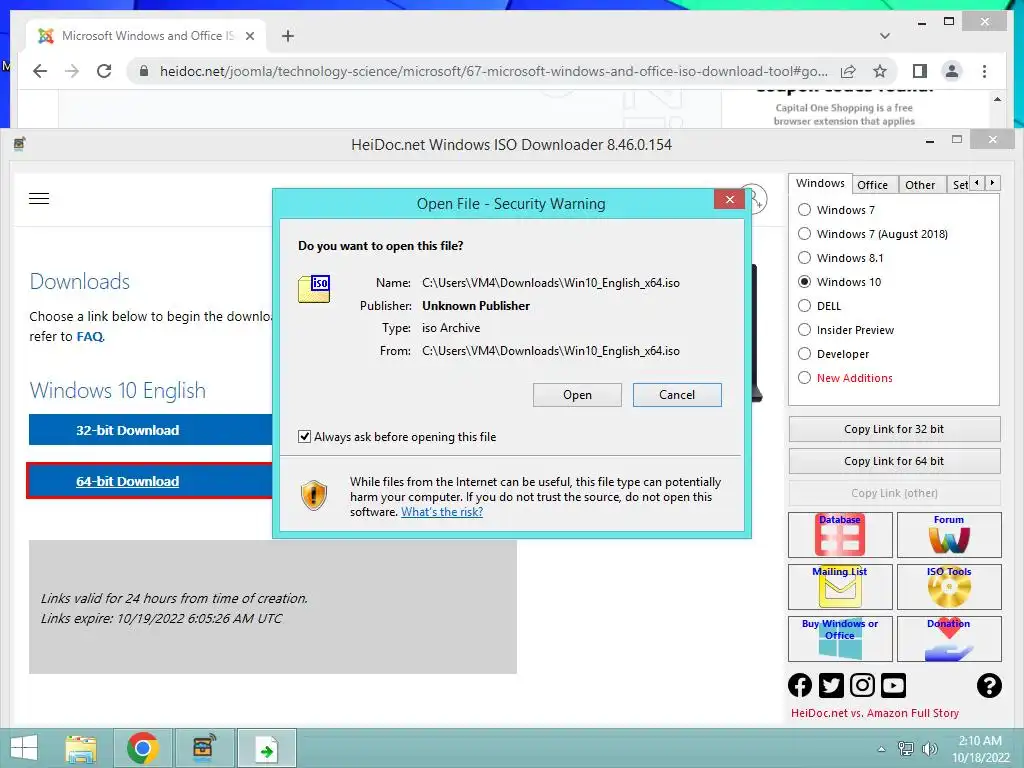The width and height of the screenshot is (1024, 768).
Task: Open HeiDoc.net vs. Amazon Full Story
Action: (875, 713)
